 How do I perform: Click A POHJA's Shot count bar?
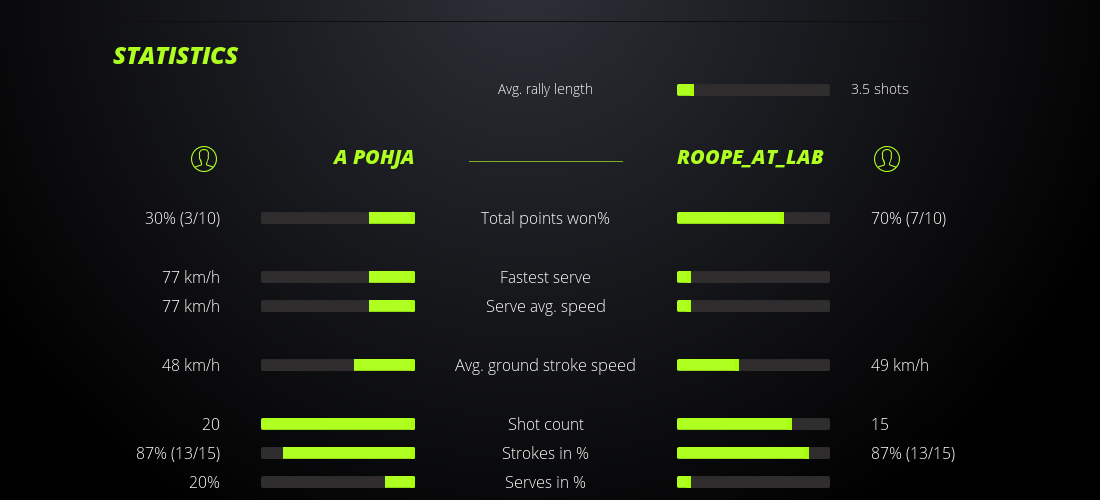[x=338, y=424]
